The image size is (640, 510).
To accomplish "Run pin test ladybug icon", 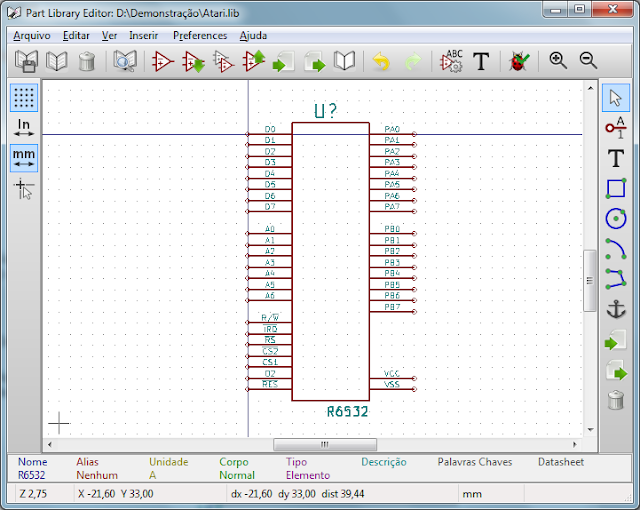I will [518, 62].
